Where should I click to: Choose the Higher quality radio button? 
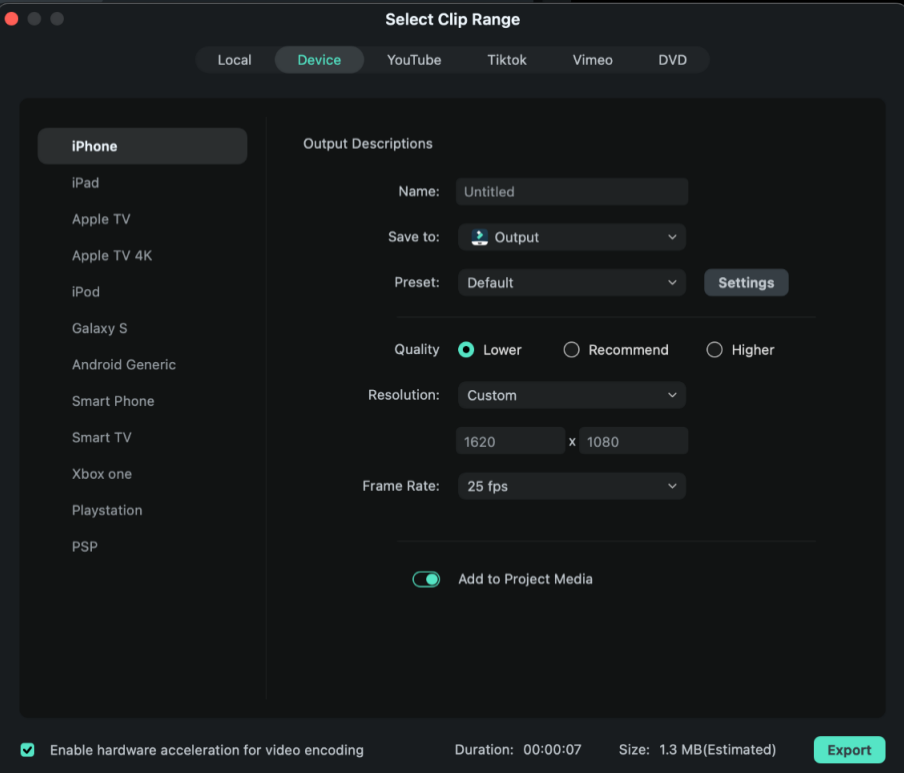[x=714, y=350]
